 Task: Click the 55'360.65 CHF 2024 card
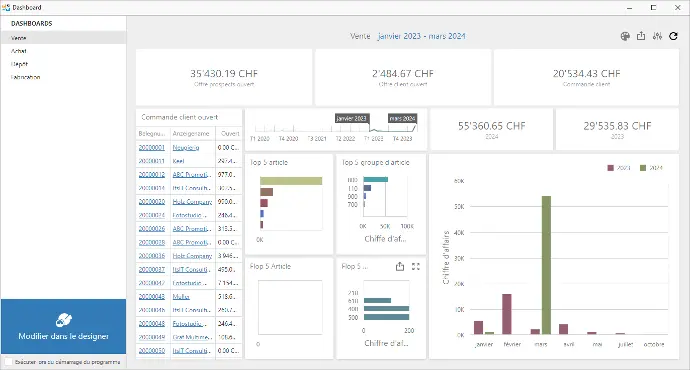tap(492, 129)
